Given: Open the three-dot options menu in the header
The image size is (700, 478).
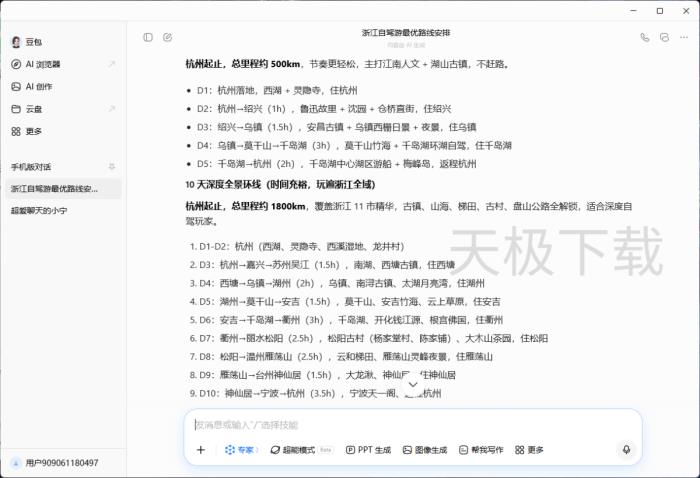Looking at the screenshot, I should (682, 37).
